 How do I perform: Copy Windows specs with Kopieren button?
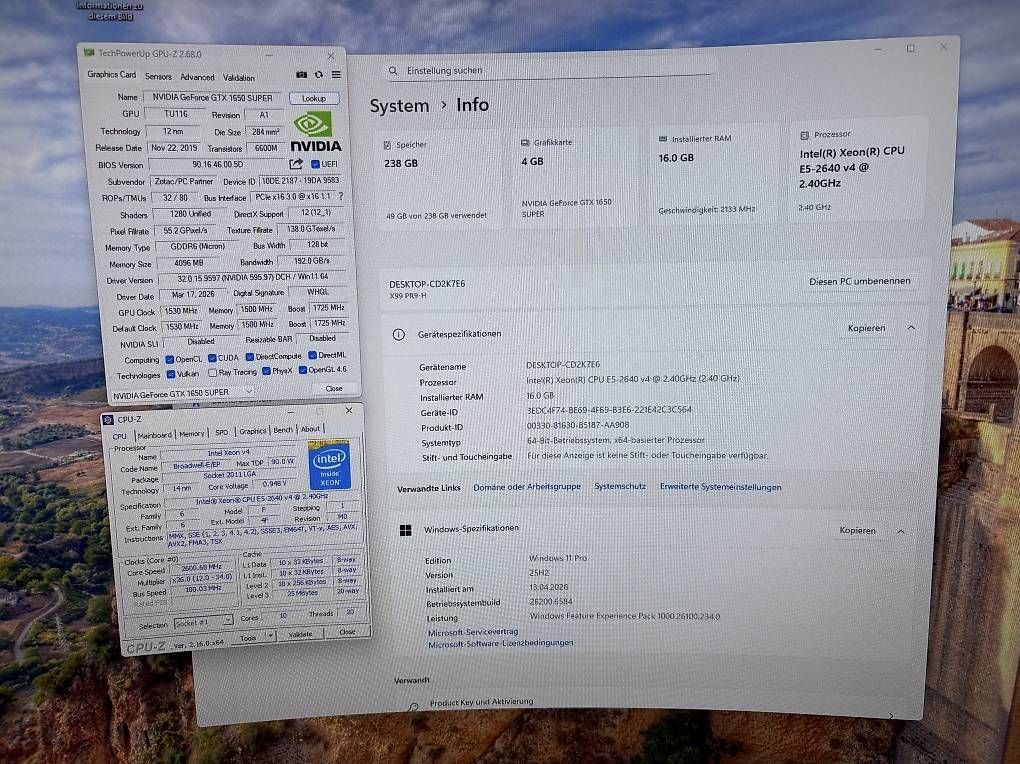click(x=857, y=530)
